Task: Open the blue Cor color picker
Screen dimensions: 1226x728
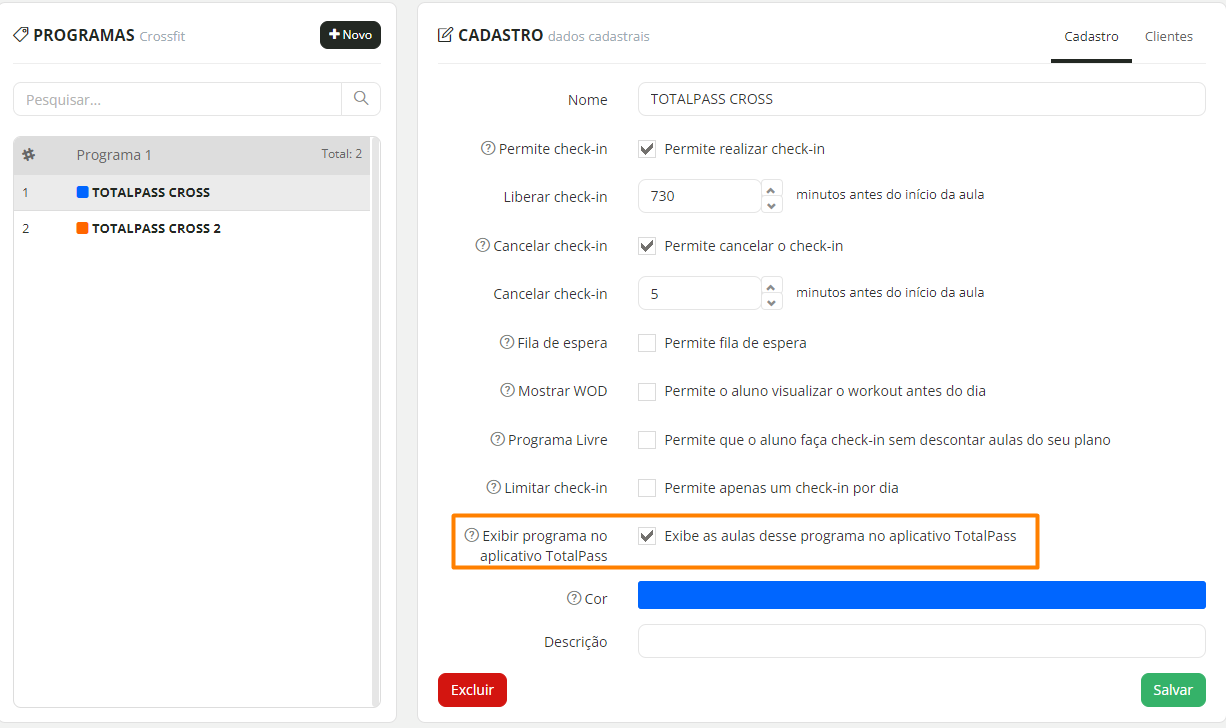Action: pos(922,595)
